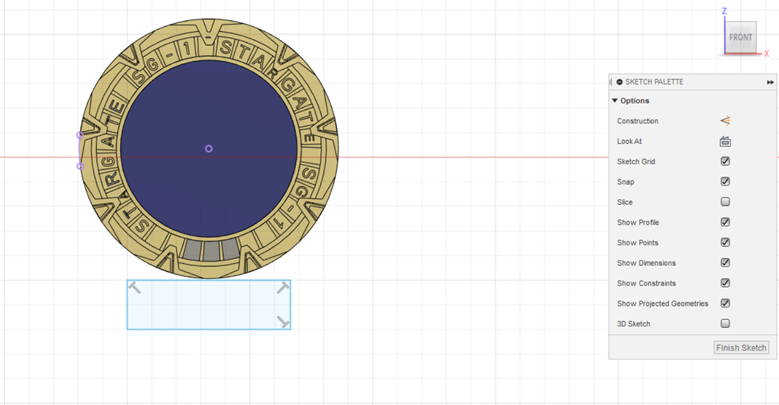Select the upper purple sketch point on left edge
The height and width of the screenshot is (405, 779).
pos(79,135)
